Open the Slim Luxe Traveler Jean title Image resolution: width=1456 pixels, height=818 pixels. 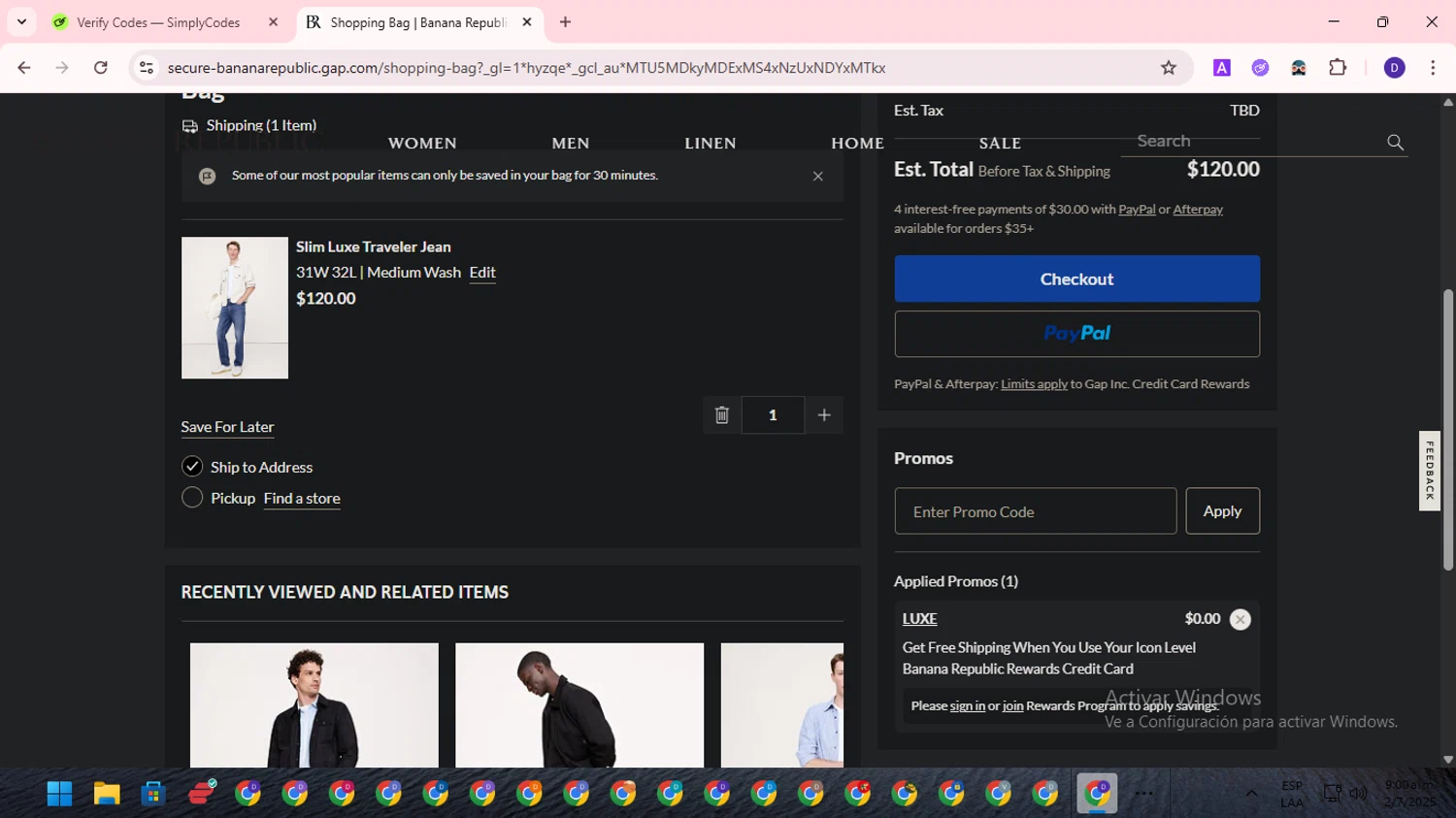point(374,246)
